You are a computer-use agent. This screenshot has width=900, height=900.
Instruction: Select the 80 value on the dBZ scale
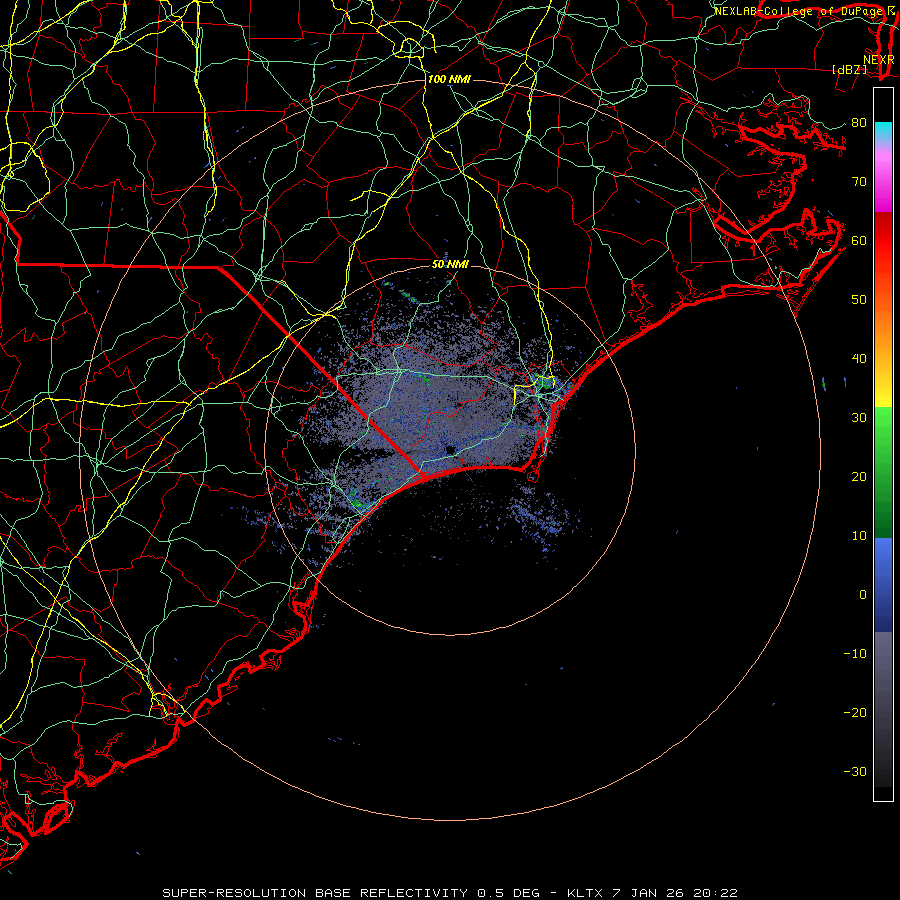[x=859, y=123]
